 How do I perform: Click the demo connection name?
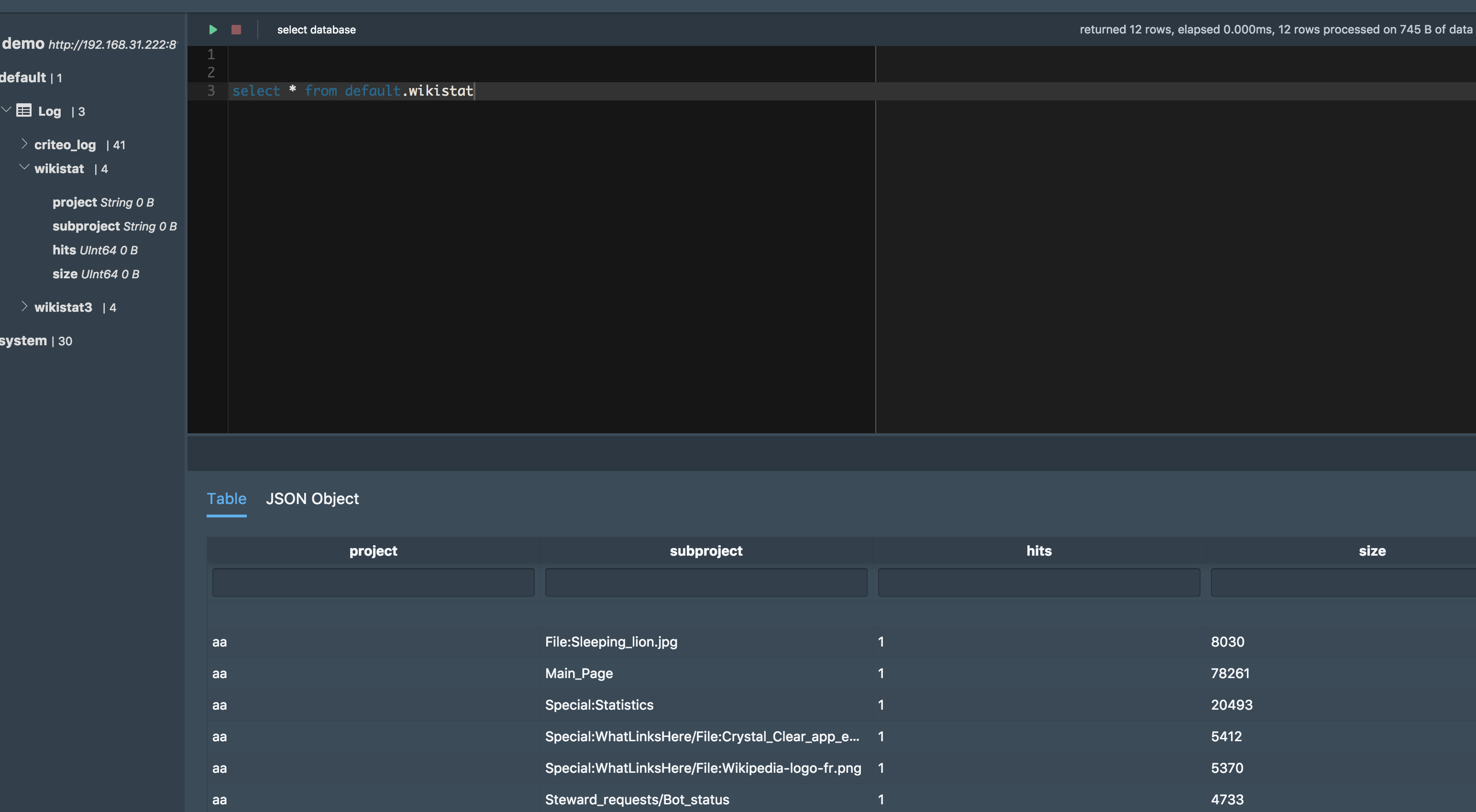[x=23, y=44]
